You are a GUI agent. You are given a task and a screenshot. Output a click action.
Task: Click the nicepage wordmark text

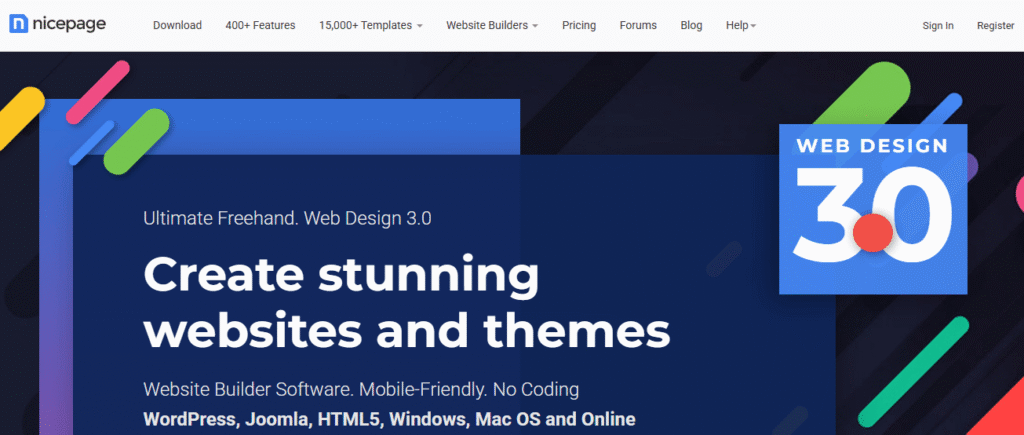(x=69, y=24)
